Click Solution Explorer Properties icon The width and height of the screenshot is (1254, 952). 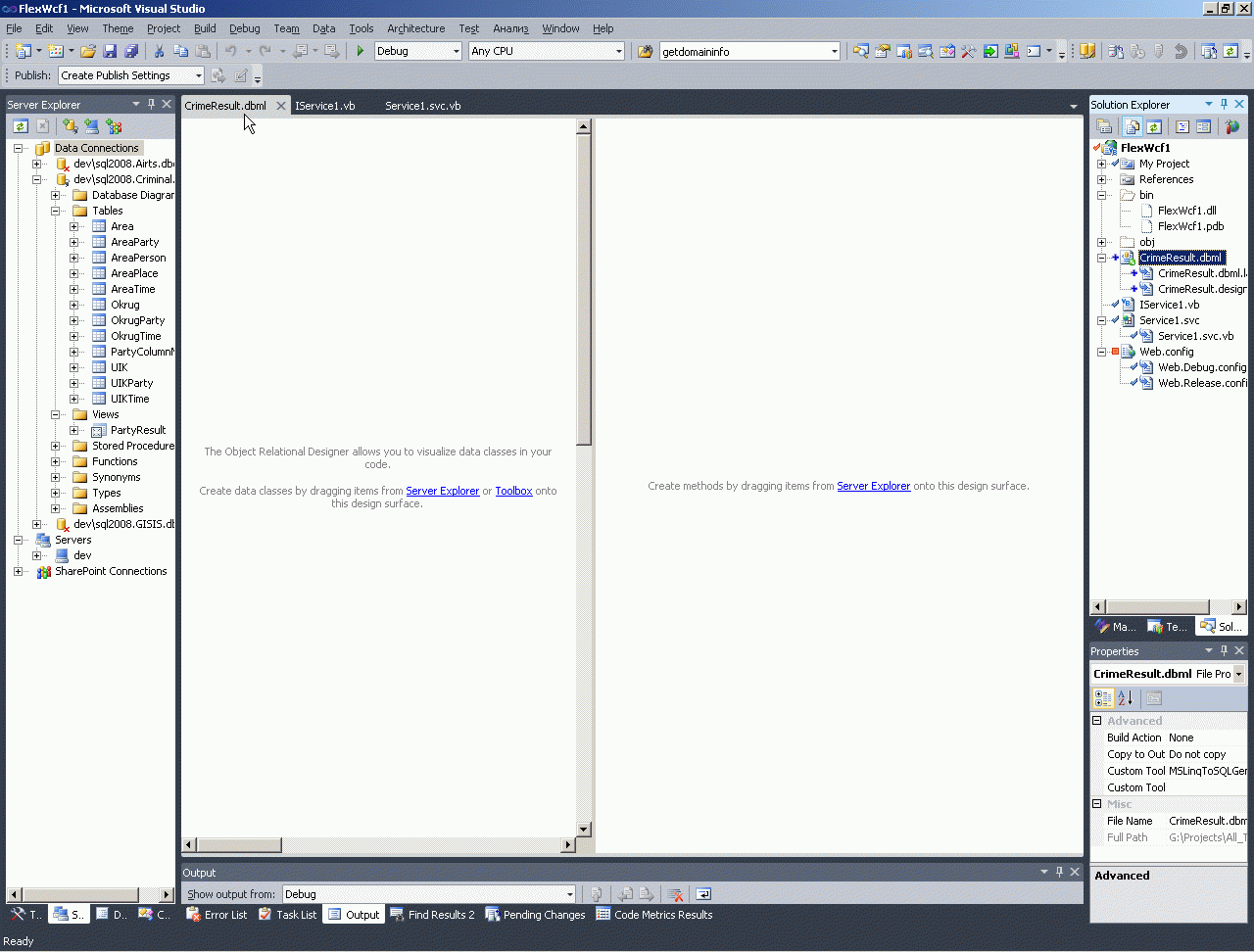point(1104,126)
